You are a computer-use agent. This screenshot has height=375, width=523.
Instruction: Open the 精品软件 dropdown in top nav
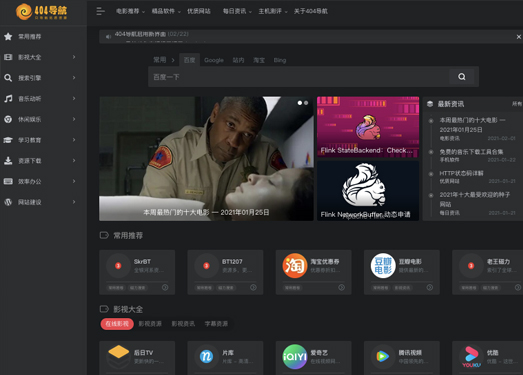[x=166, y=11]
